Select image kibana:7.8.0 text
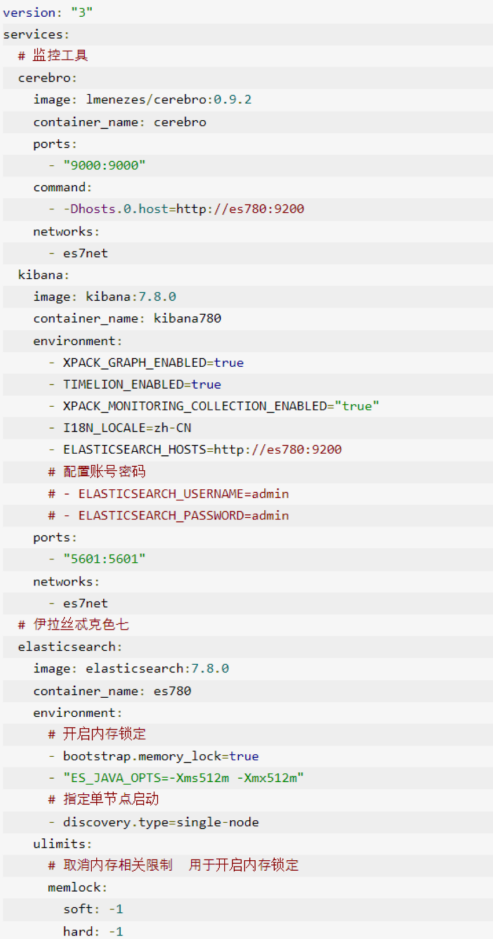Viewport: 493px width, 939px height. pos(105,296)
